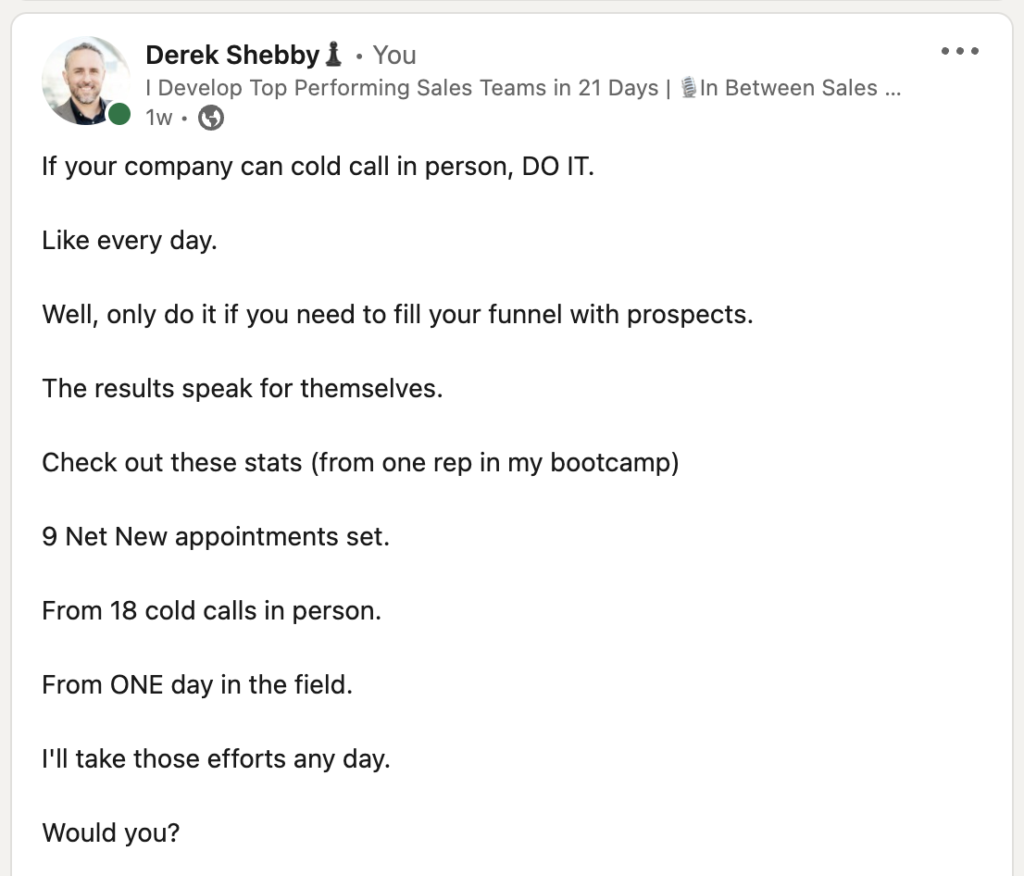1024x876 pixels.
Task: Click the "Check out these stats" line
Action: pyautogui.click(x=360, y=462)
